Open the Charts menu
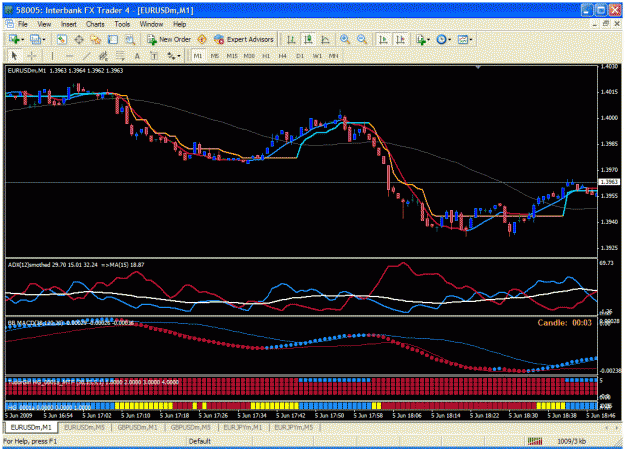The height and width of the screenshot is (449, 625). click(x=95, y=24)
